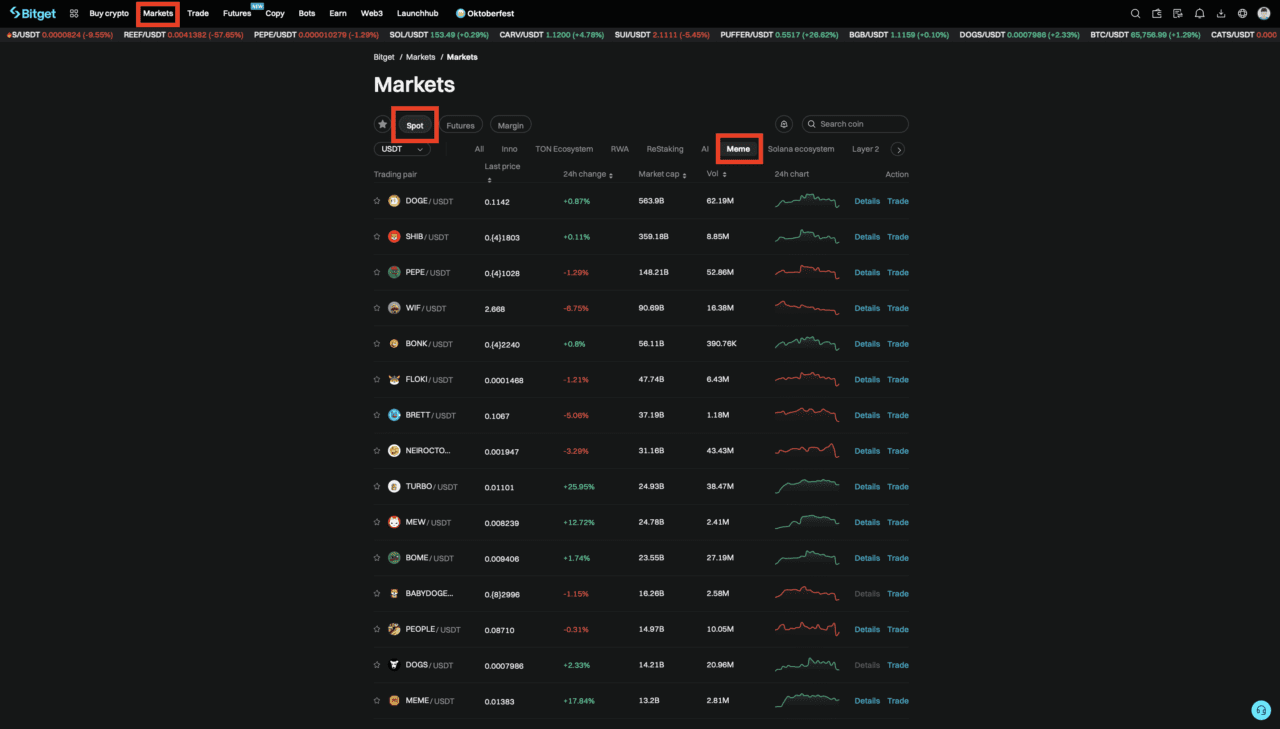Switch to TON Ecosystem category
The image size is (1280, 729).
point(564,149)
